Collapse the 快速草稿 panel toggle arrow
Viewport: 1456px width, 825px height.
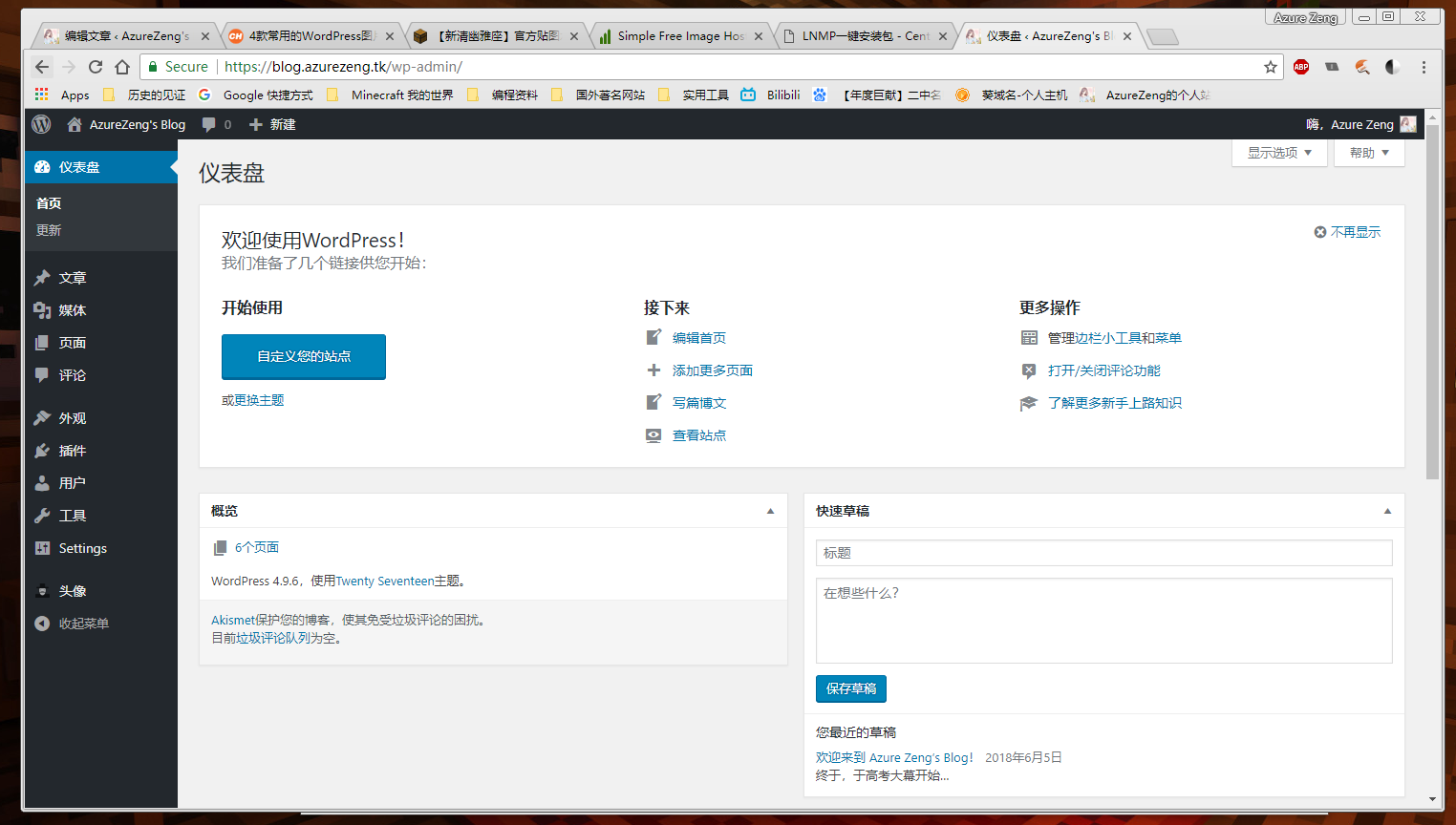[1387, 511]
